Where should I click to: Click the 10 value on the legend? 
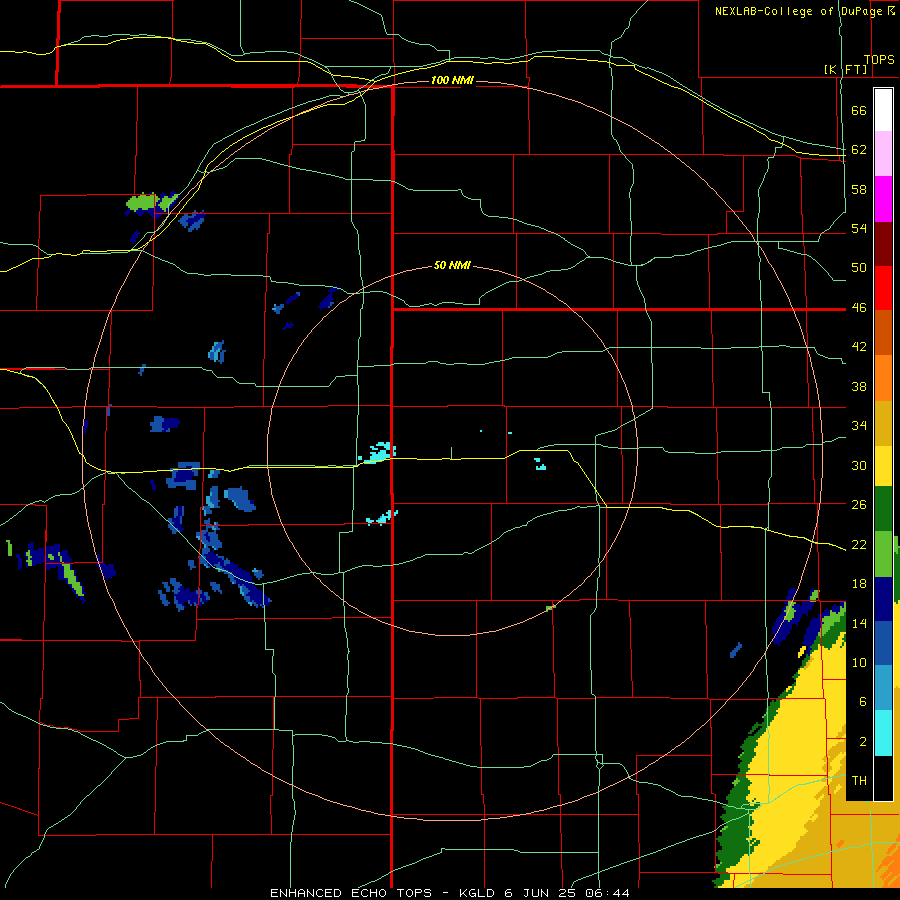859,662
